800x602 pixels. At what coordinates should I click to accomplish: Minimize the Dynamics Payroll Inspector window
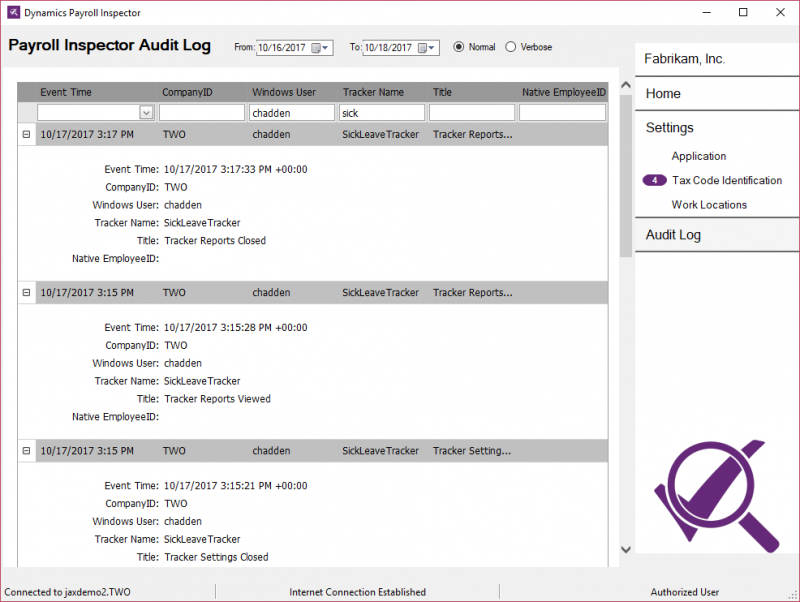point(707,12)
